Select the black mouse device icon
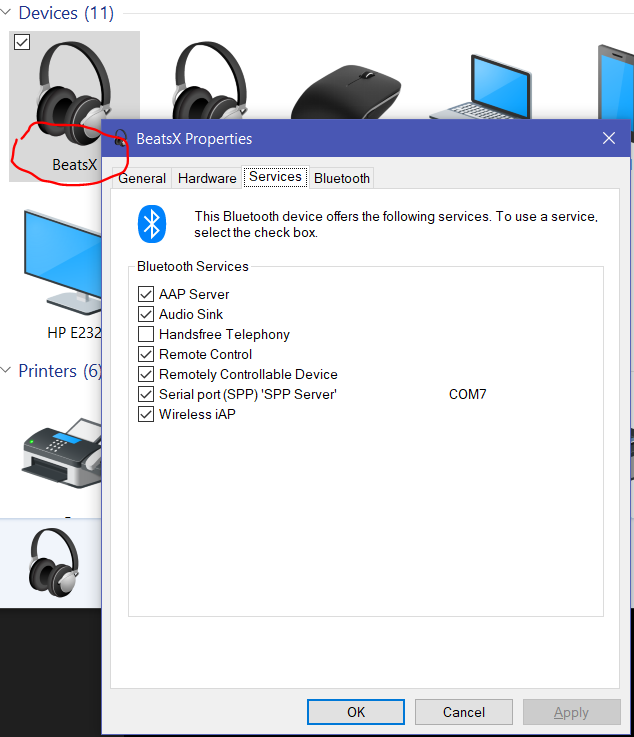The width and height of the screenshot is (634, 737). point(346,92)
